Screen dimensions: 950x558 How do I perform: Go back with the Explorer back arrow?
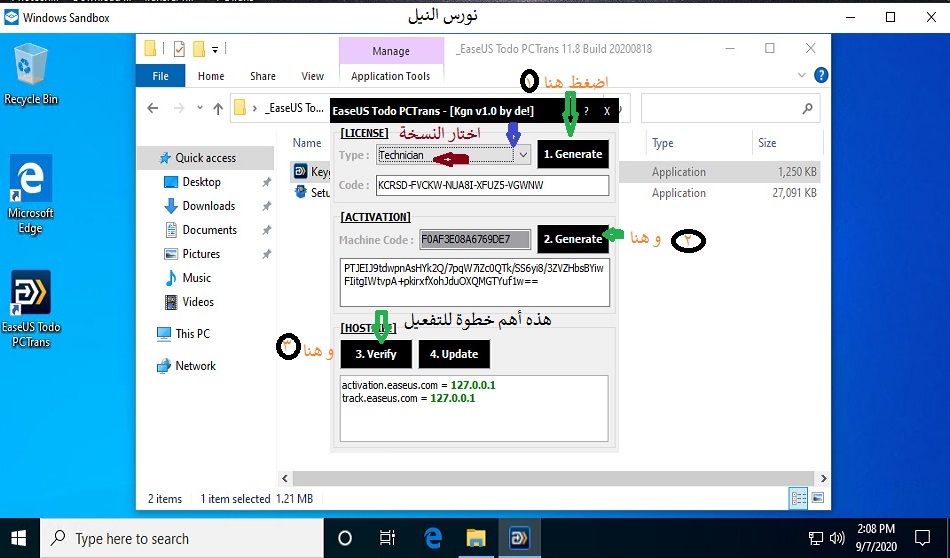(x=153, y=108)
